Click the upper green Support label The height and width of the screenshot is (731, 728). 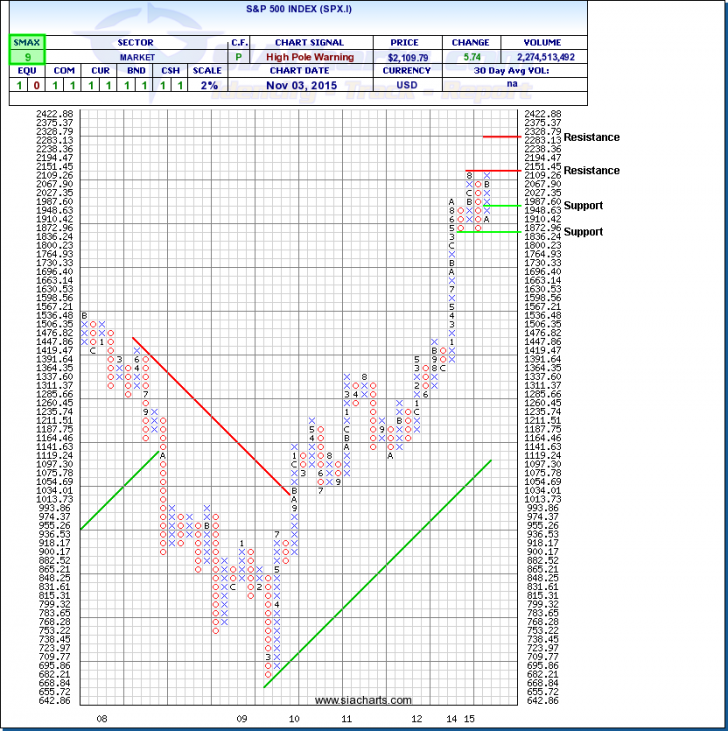[583, 205]
